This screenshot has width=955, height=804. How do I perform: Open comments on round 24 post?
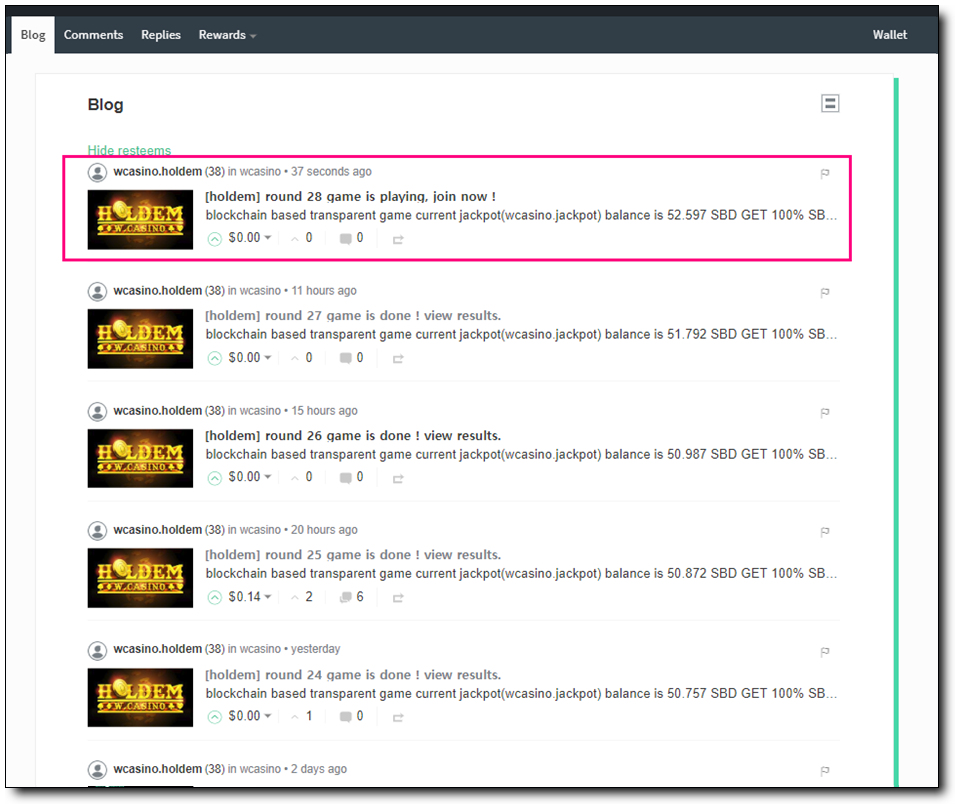click(351, 717)
